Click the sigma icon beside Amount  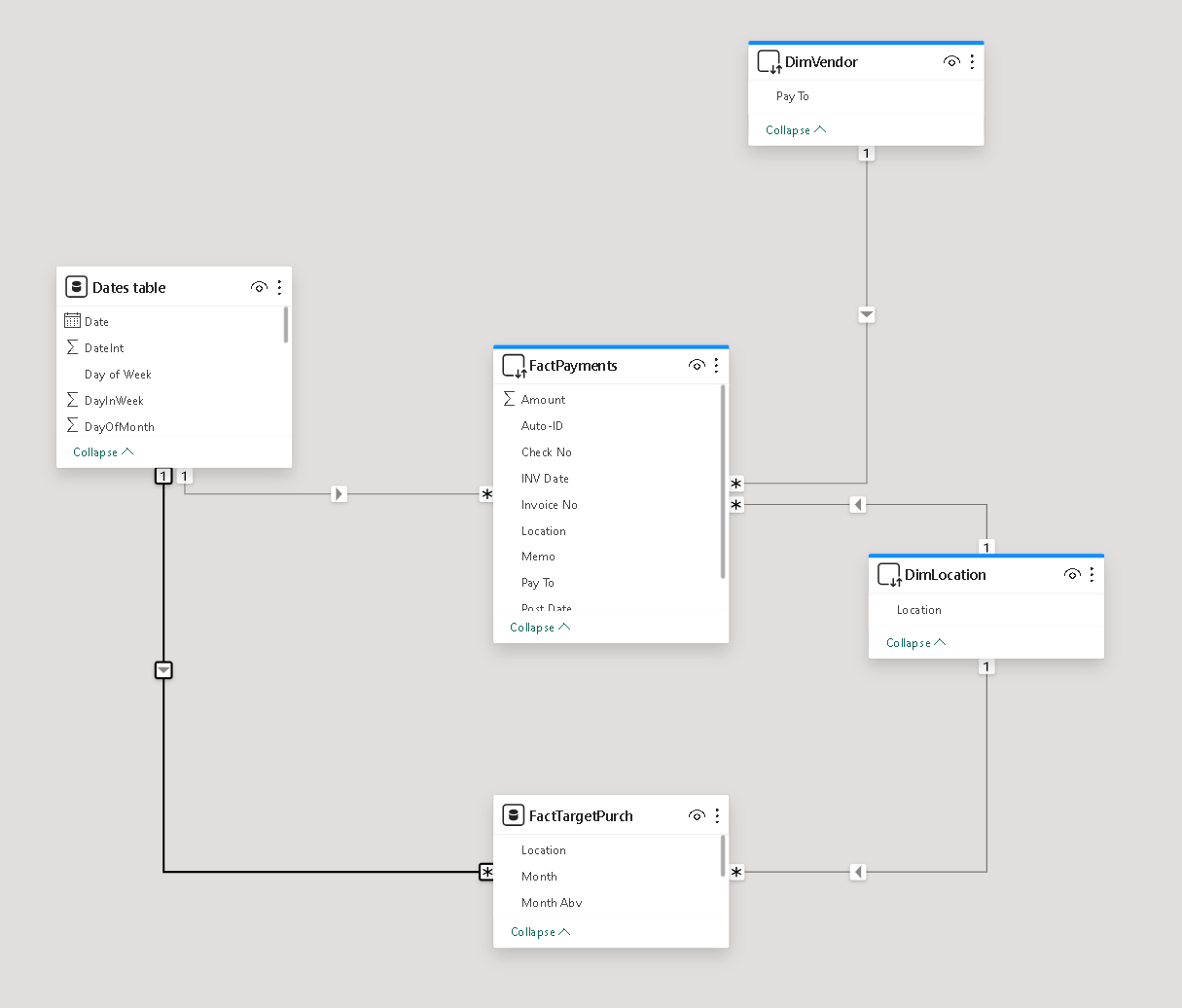coord(509,399)
